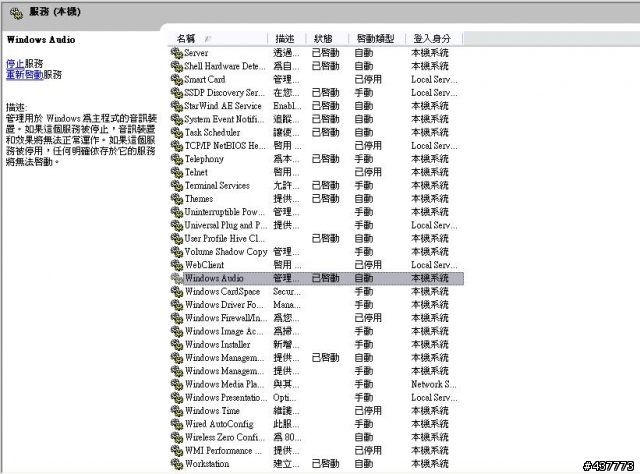This screenshot has width=640, height=474.
Task: Click the Opti... description of Presentation Foundation
Action: [x=285, y=397]
